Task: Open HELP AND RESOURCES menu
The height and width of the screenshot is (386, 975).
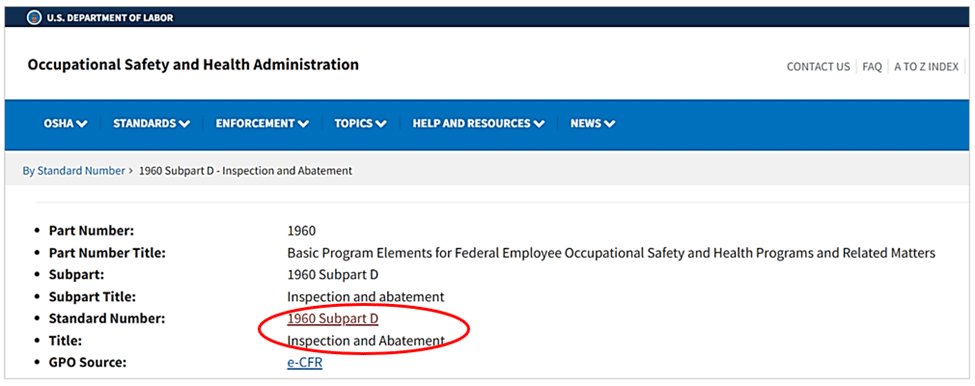Action: tap(478, 124)
